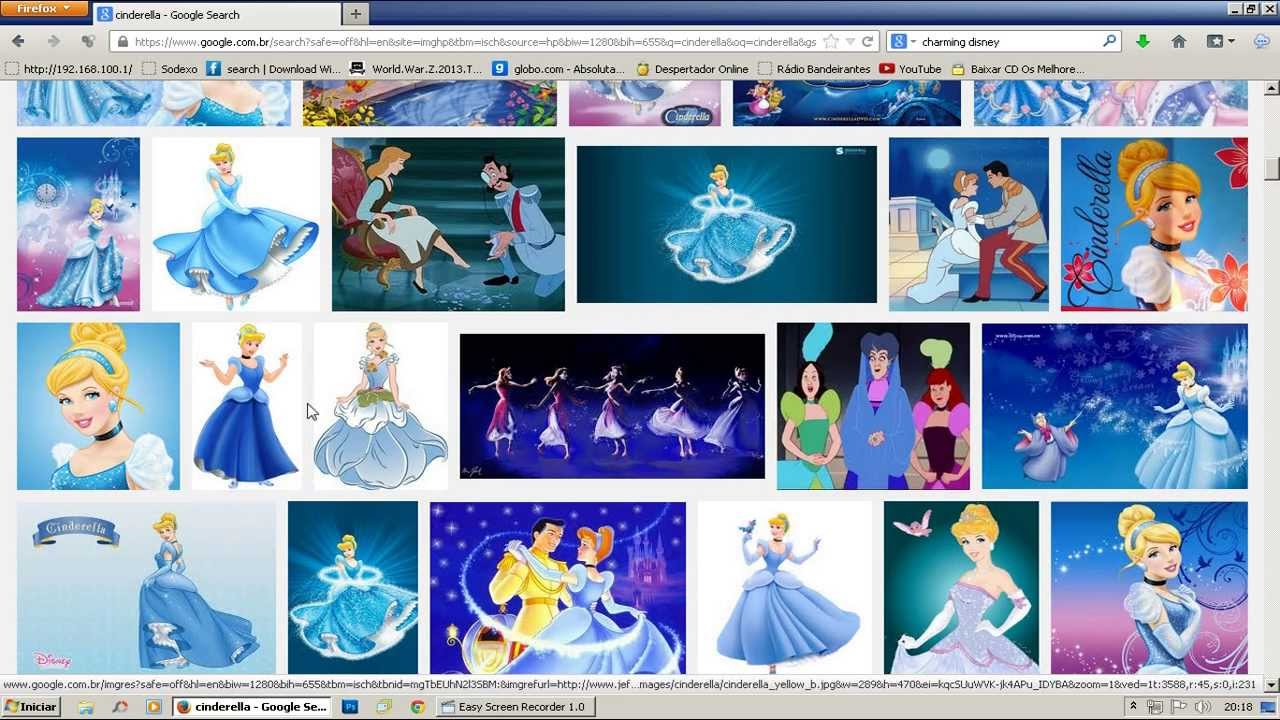
Task: Open the Google search engine selector dropdown
Action: coord(903,42)
